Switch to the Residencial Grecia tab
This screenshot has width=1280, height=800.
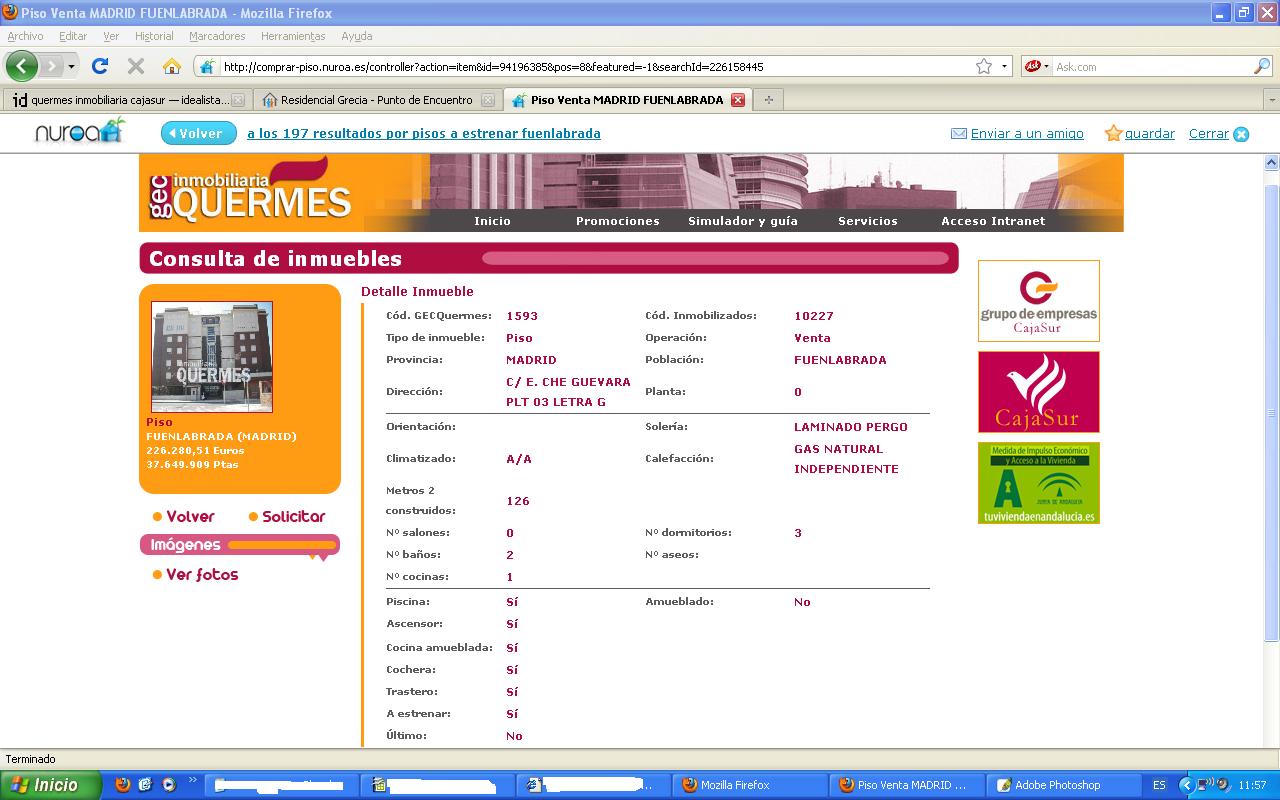pyautogui.click(x=376, y=100)
